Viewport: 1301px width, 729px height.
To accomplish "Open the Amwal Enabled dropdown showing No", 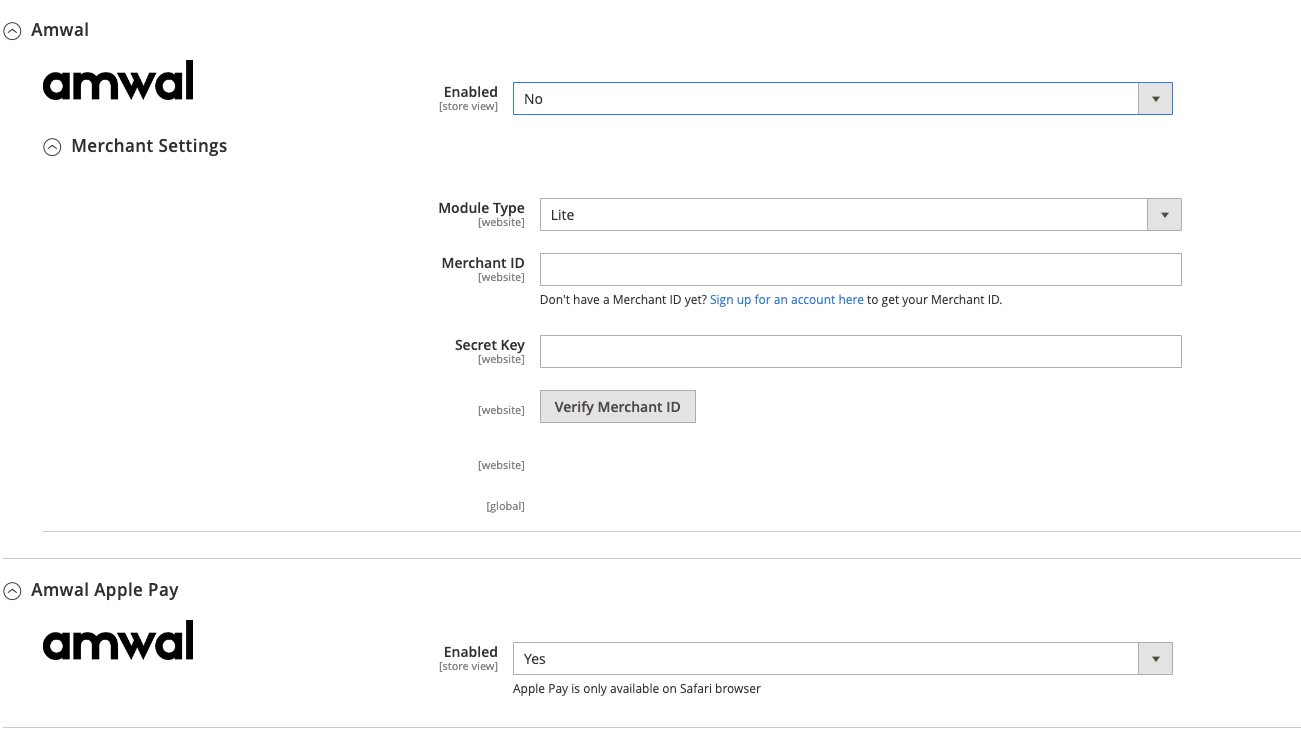I will point(842,98).
